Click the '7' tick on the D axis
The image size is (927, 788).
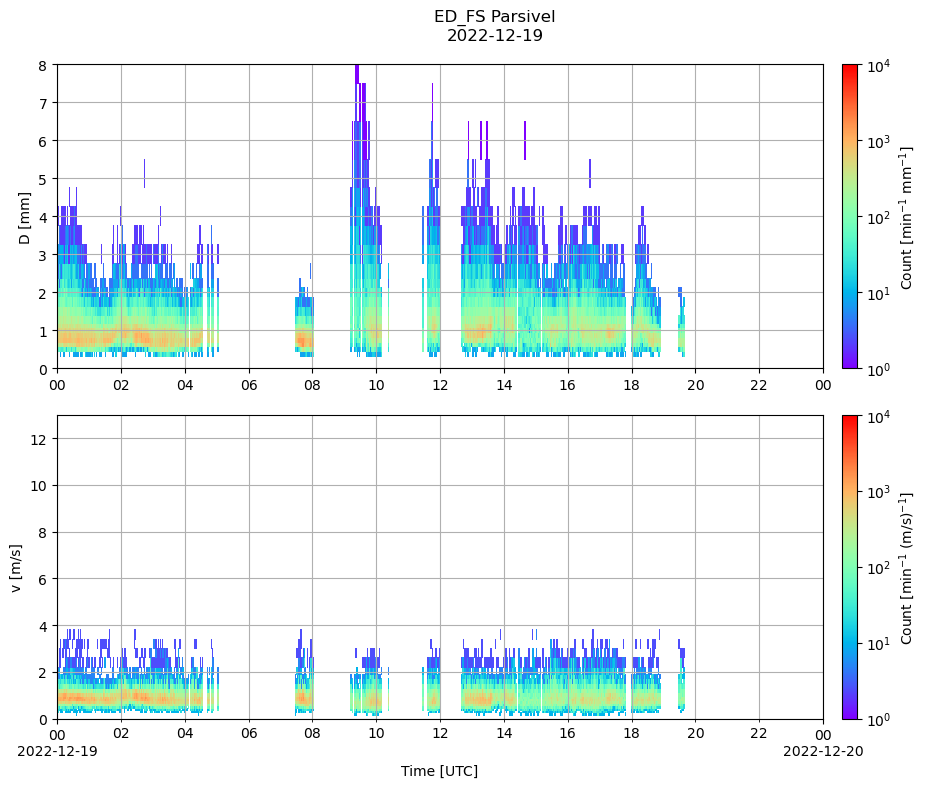[x=43, y=103]
